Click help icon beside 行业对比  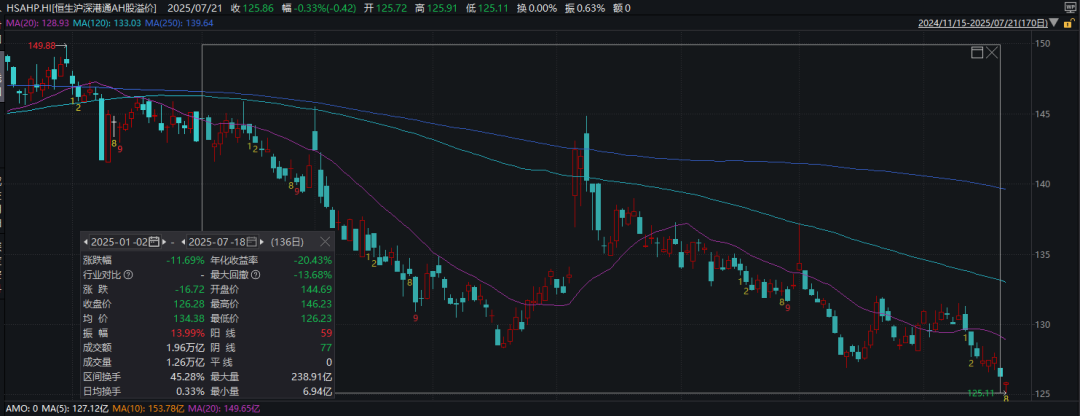click(128, 274)
